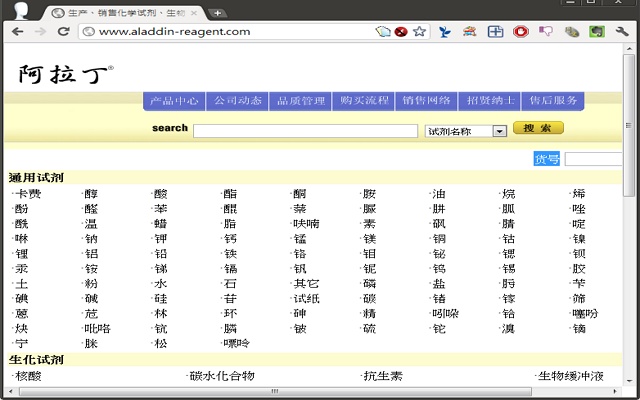Click the address bar URL field
The width and height of the screenshot is (640, 400).
229,32
